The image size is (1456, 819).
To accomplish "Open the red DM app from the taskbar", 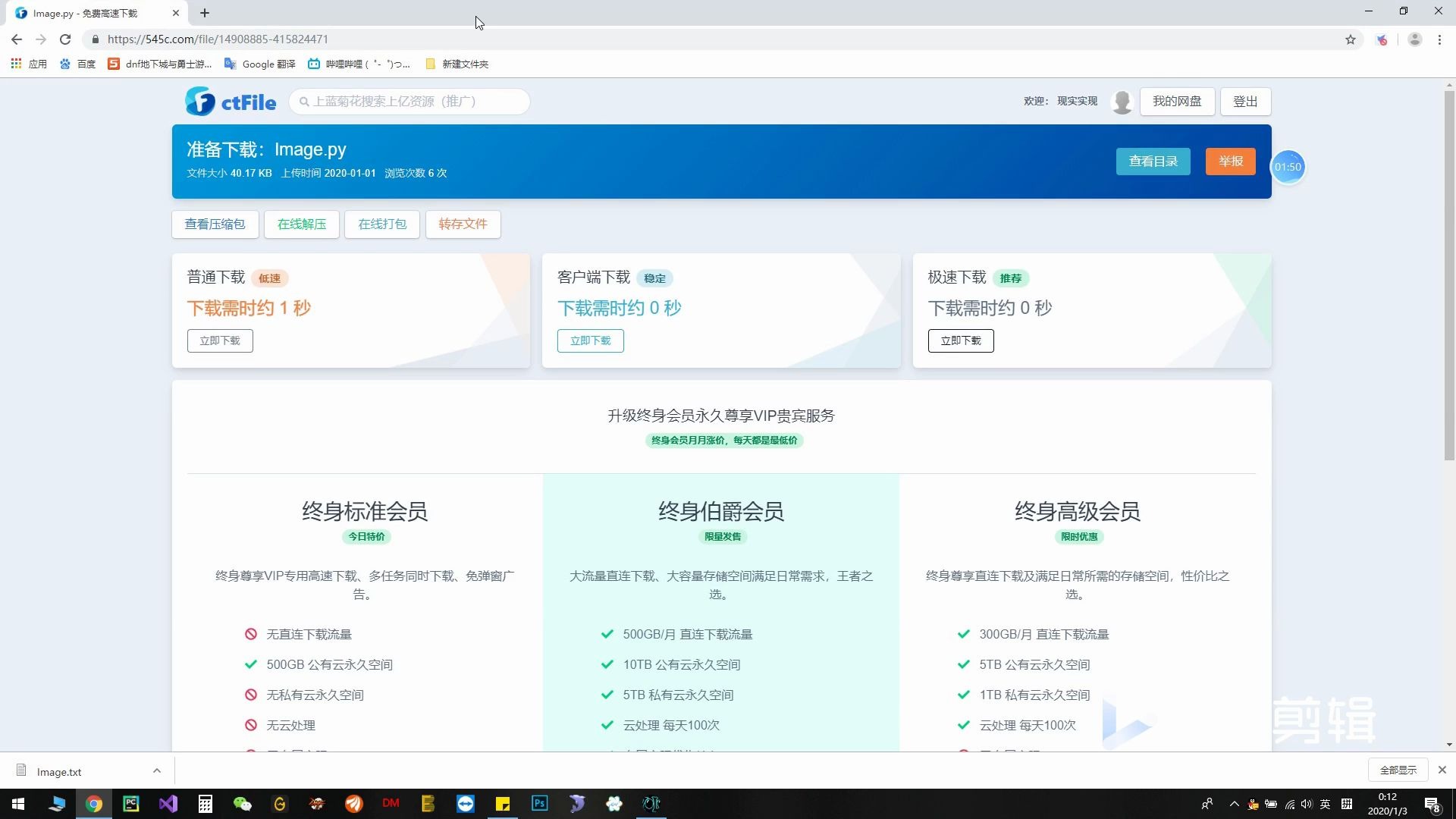I will (391, 804).
